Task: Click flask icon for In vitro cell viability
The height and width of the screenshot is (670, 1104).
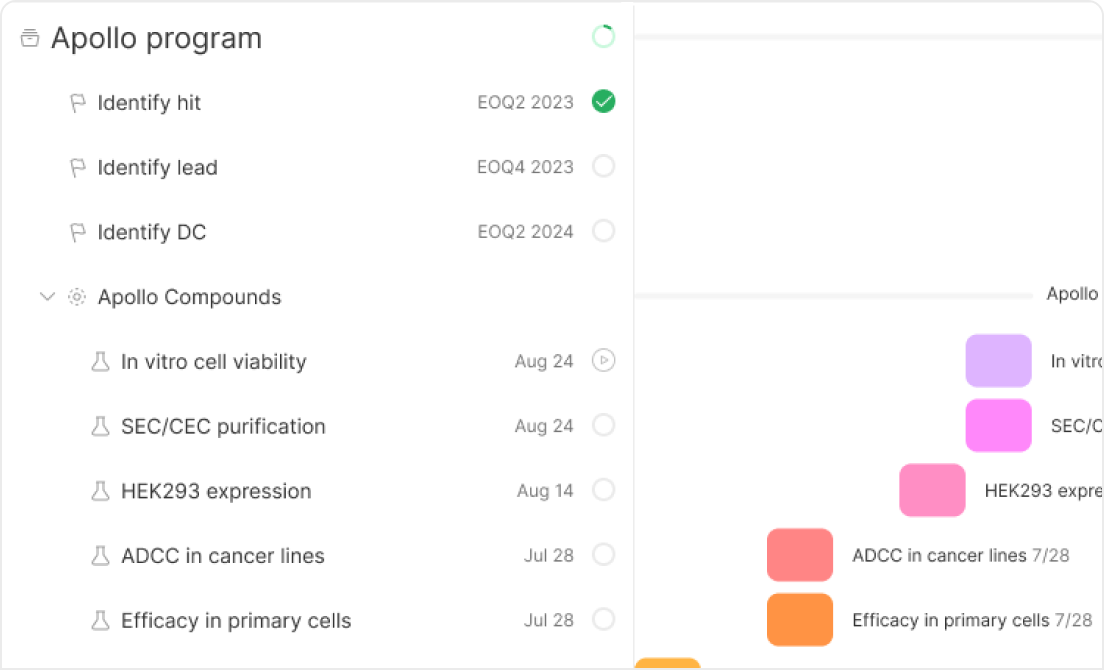Action: [x=101, y=362]
